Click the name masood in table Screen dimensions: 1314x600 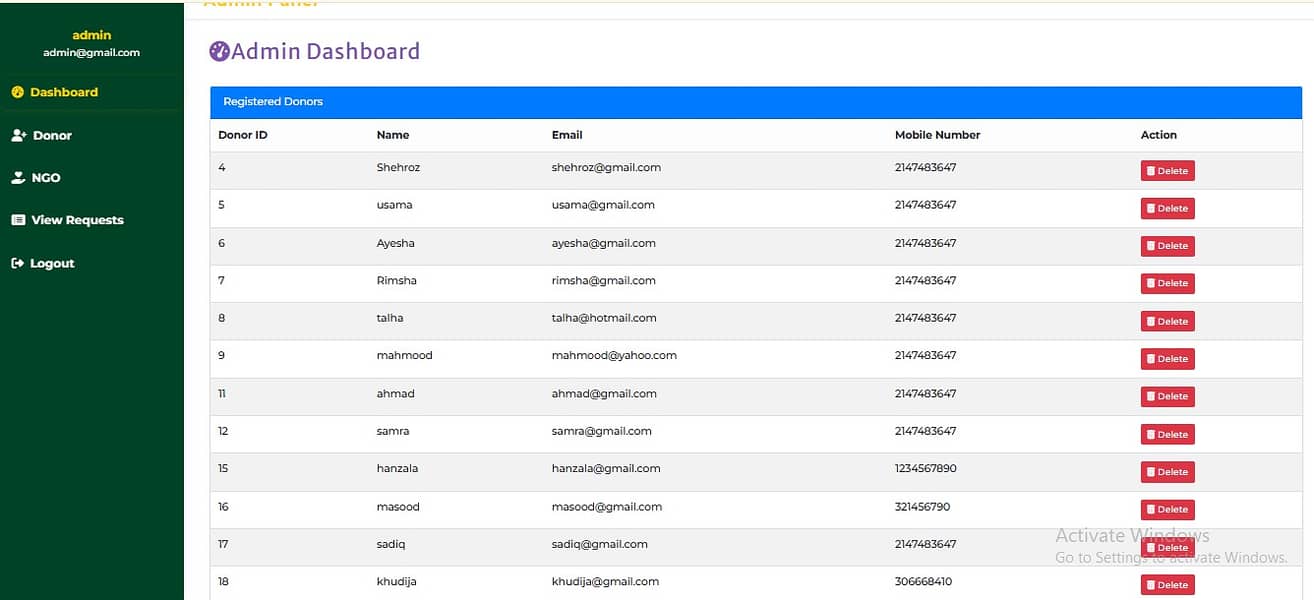coord(398,507)
